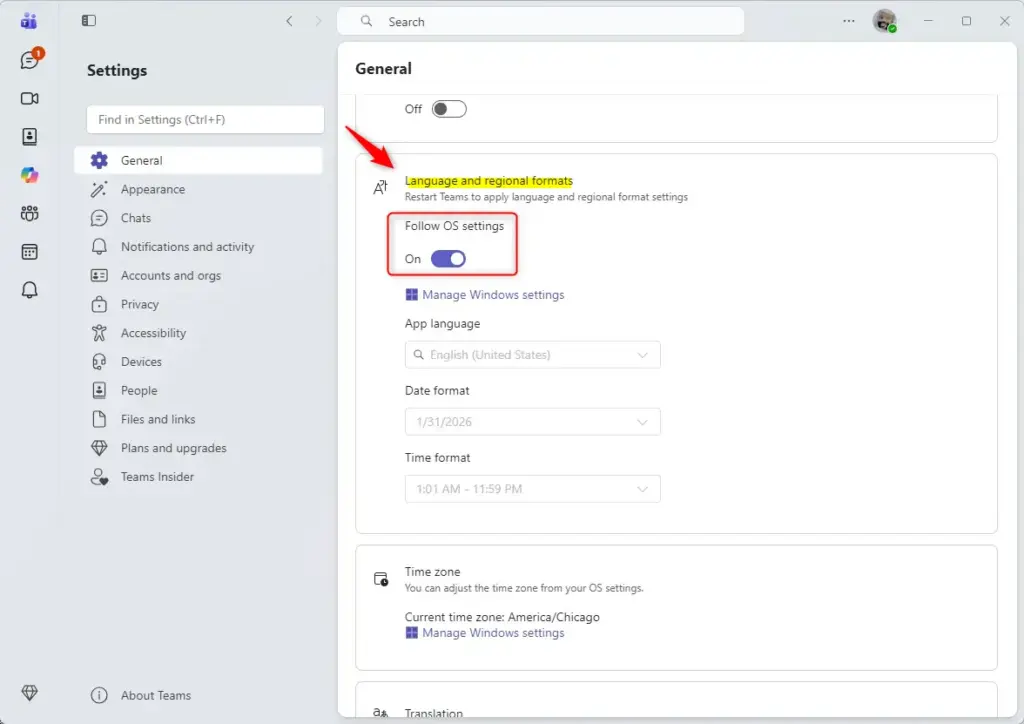Open the Chat icon in the app rail
Viewport: 1024px width, 724px height.
coord(29,60)
